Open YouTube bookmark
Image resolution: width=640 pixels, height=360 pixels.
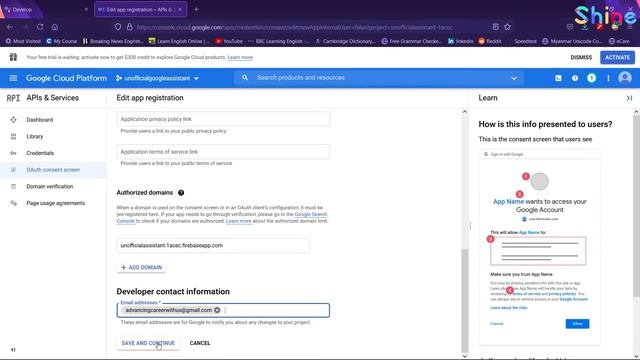(x=229, y=41)
